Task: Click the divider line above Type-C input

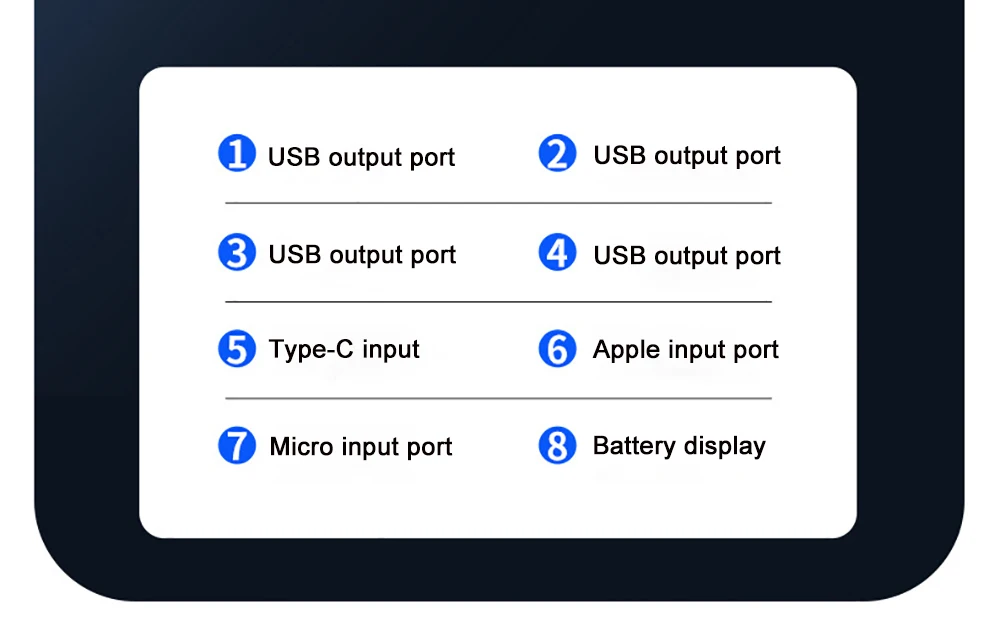Action: [x=498, y=301]
